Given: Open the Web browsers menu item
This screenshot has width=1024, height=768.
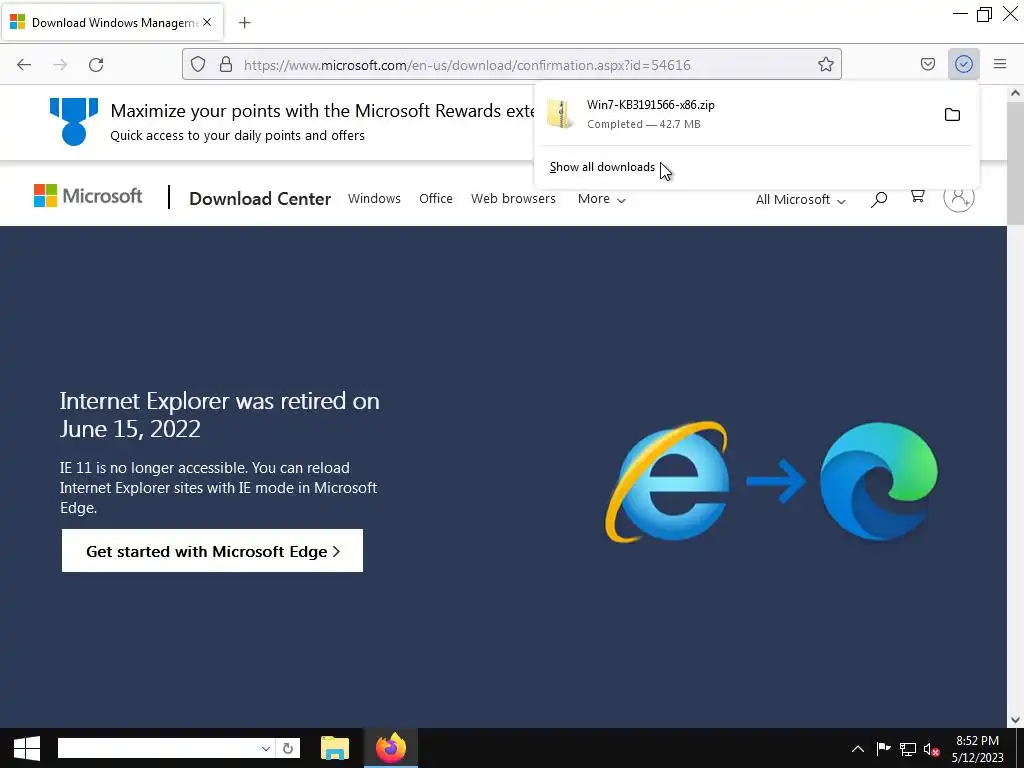Looking at the screenshot, I should [513, 199].
